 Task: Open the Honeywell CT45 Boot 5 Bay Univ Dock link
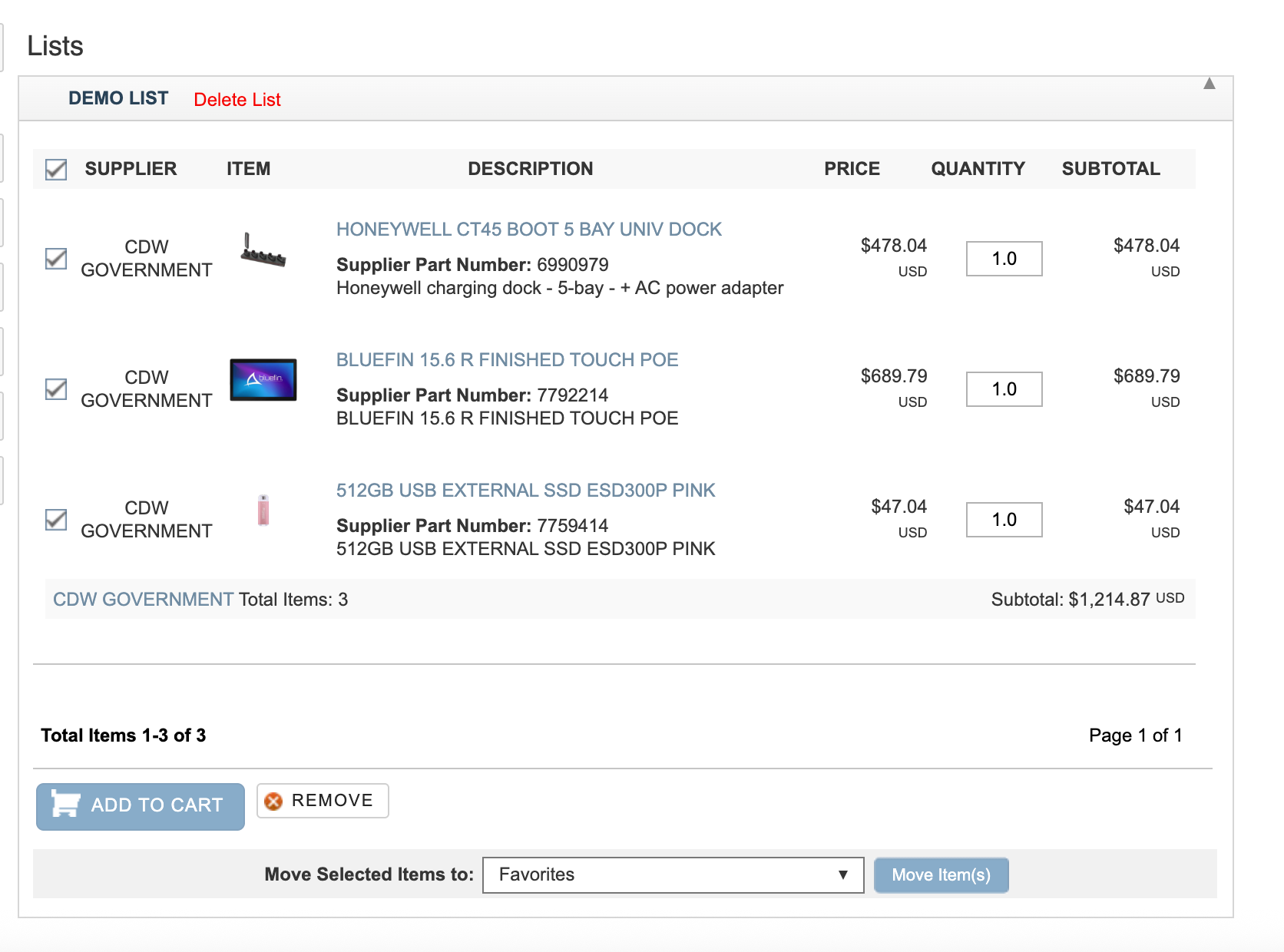[x=529, y=230]
